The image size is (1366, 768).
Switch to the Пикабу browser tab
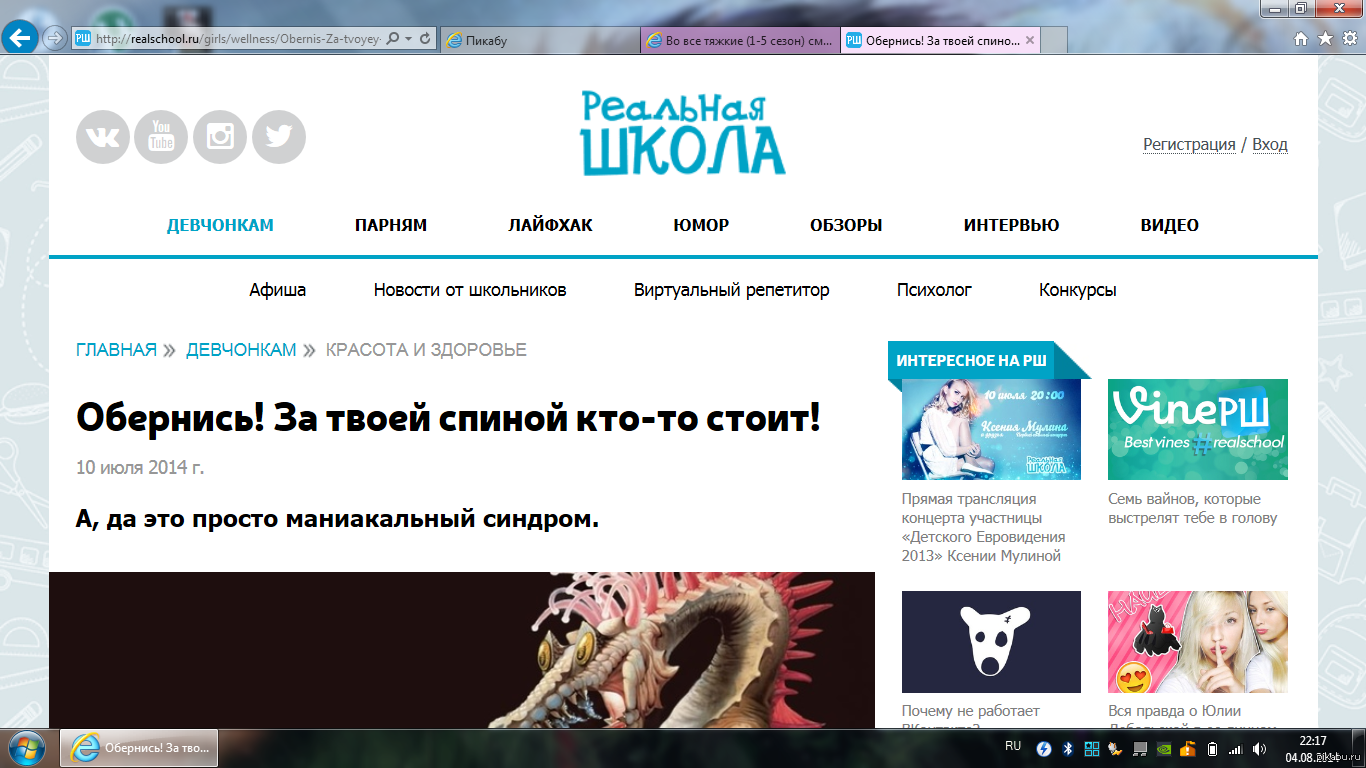tap(538, 40)
